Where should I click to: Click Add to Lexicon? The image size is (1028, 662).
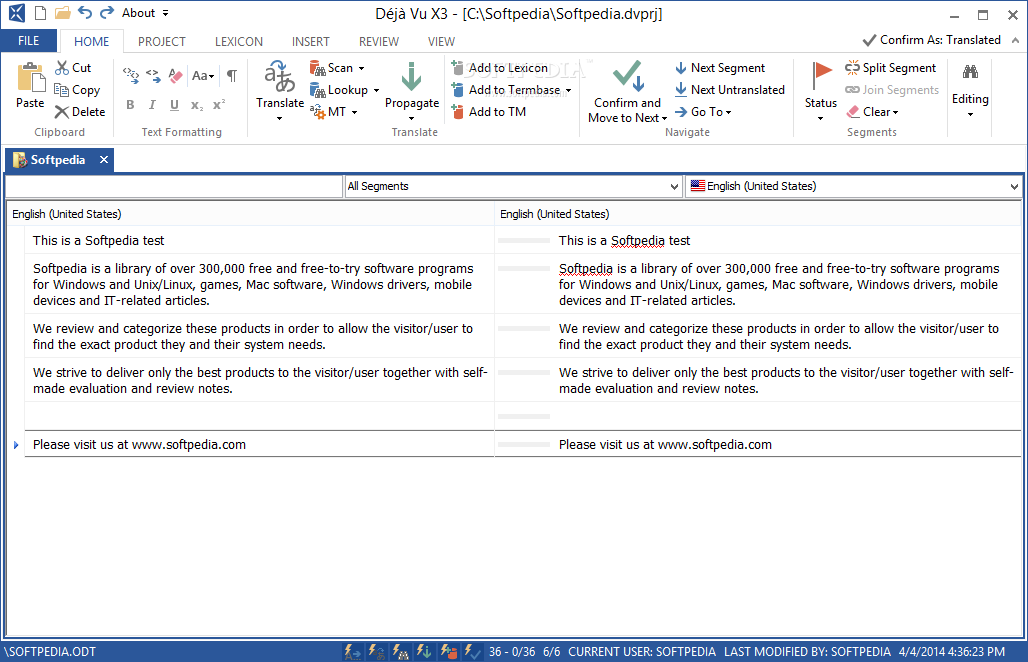tap(500, 68)
